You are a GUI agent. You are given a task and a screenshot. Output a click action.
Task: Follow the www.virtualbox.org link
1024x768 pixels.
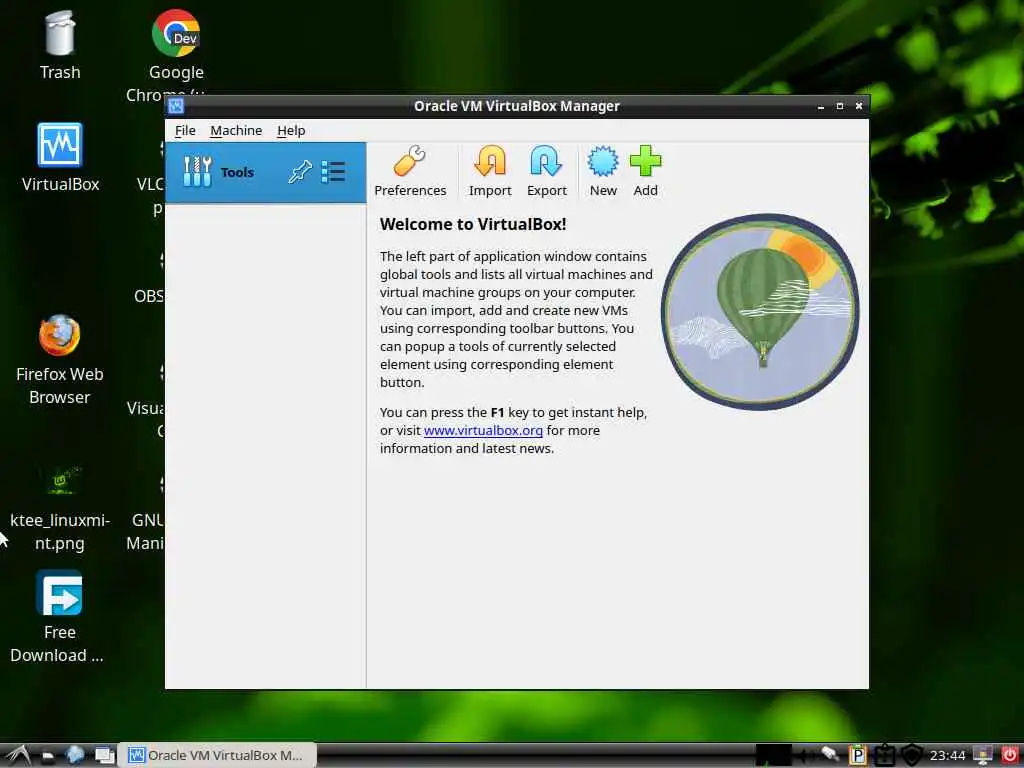(483, 430)
